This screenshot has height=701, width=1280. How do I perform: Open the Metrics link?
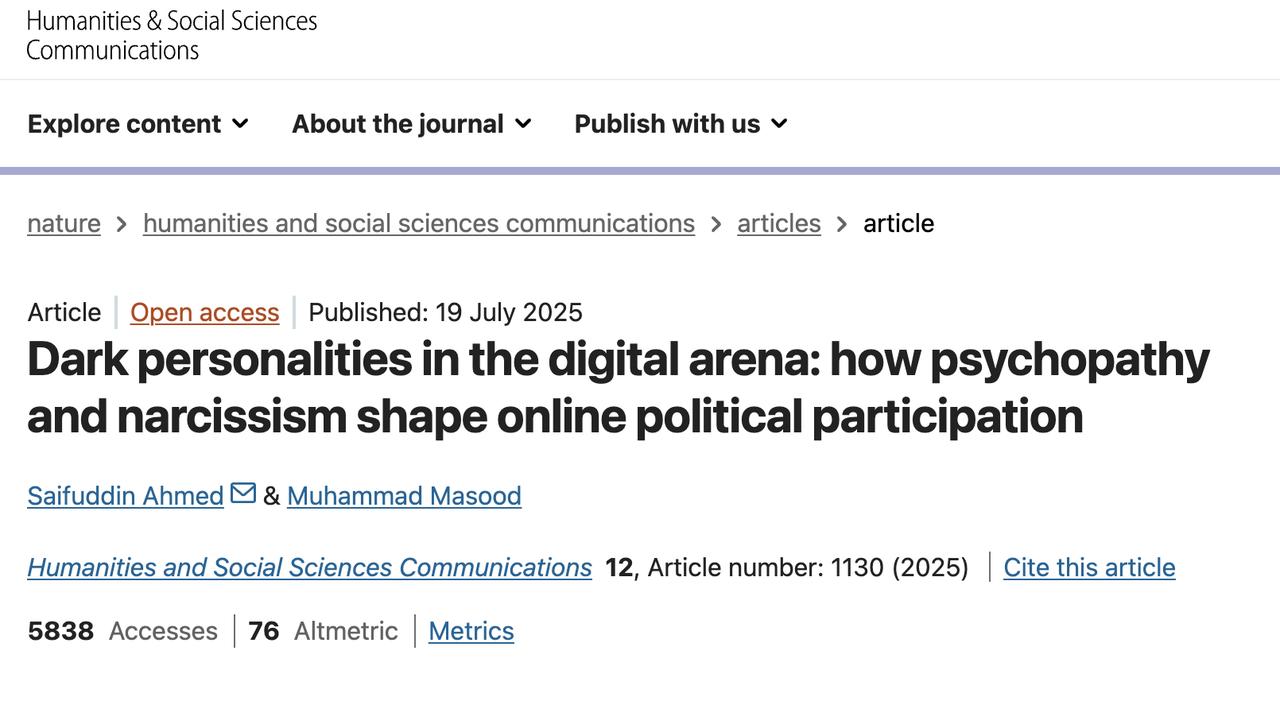pyautogui.click(x=471, y=631)
